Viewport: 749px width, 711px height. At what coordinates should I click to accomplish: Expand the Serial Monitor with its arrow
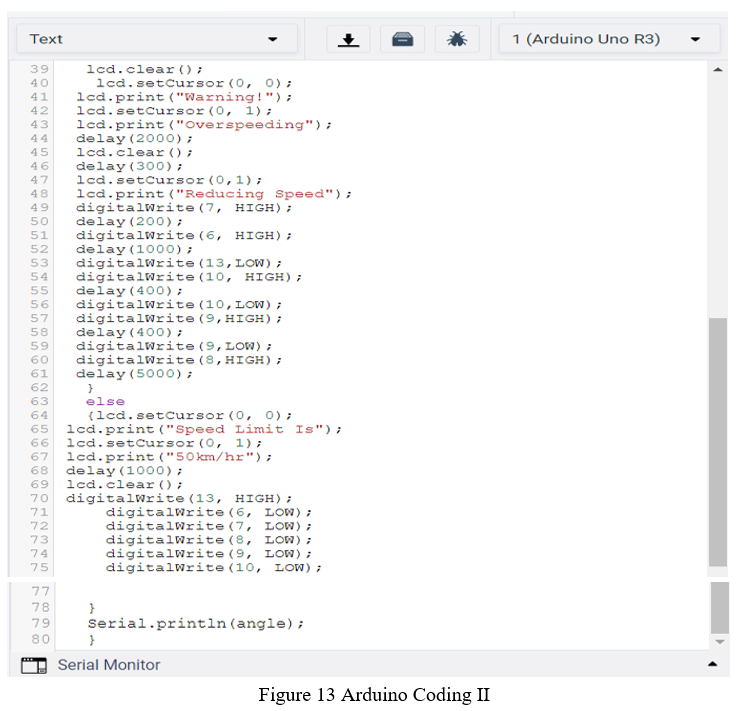click(x=712, y=664)
